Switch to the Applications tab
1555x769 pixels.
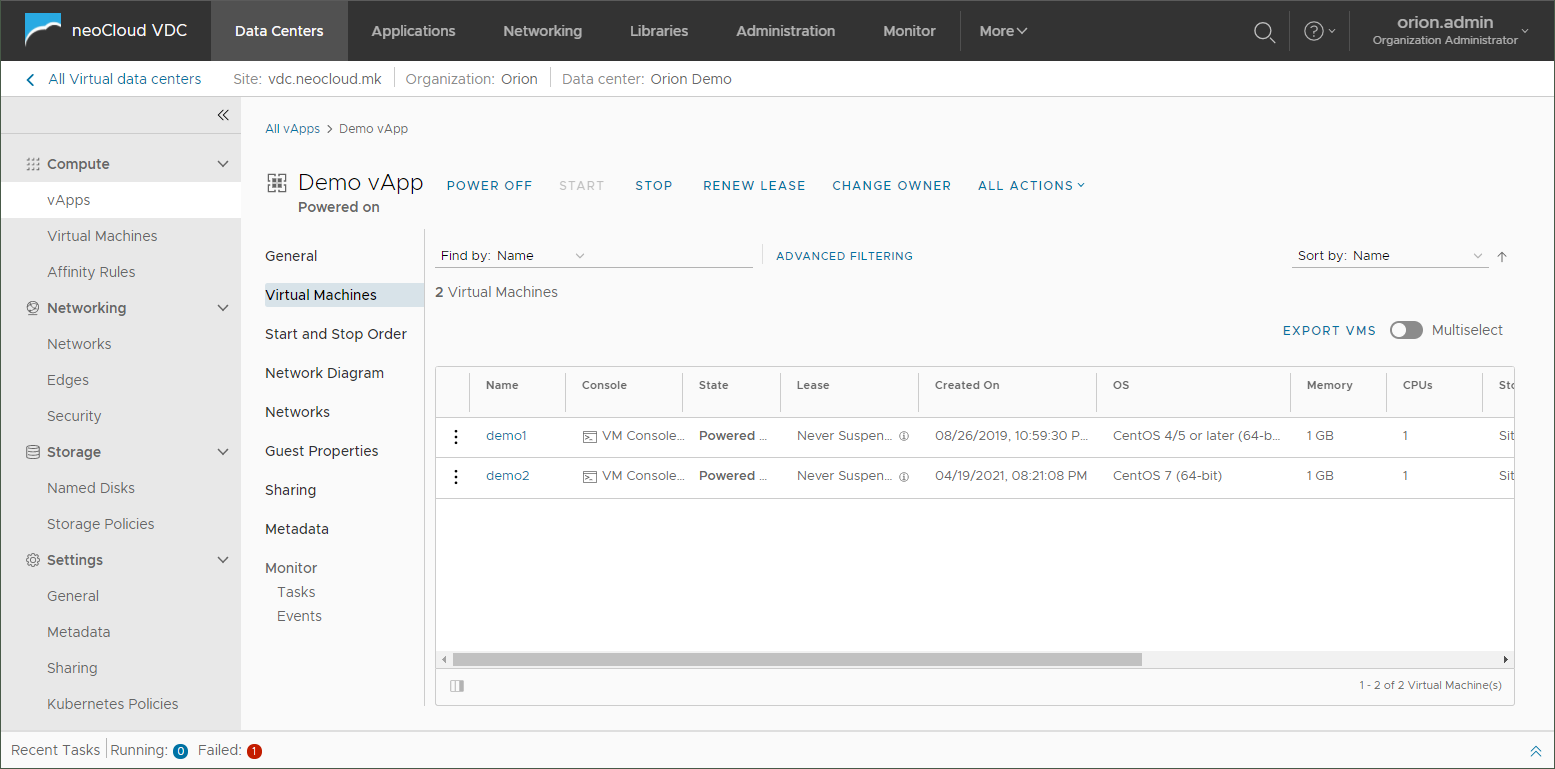click(413, 31)
